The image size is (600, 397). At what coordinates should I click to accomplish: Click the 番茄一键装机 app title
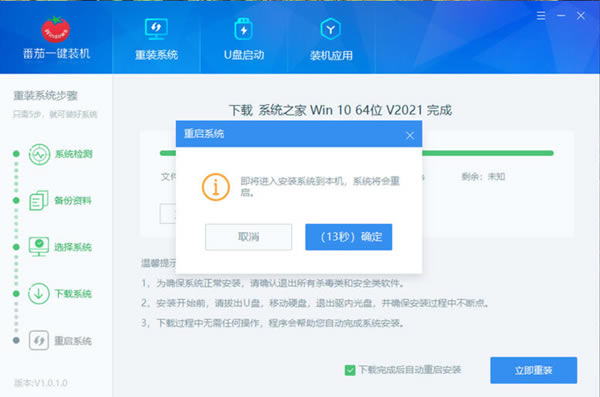point(57,54)
